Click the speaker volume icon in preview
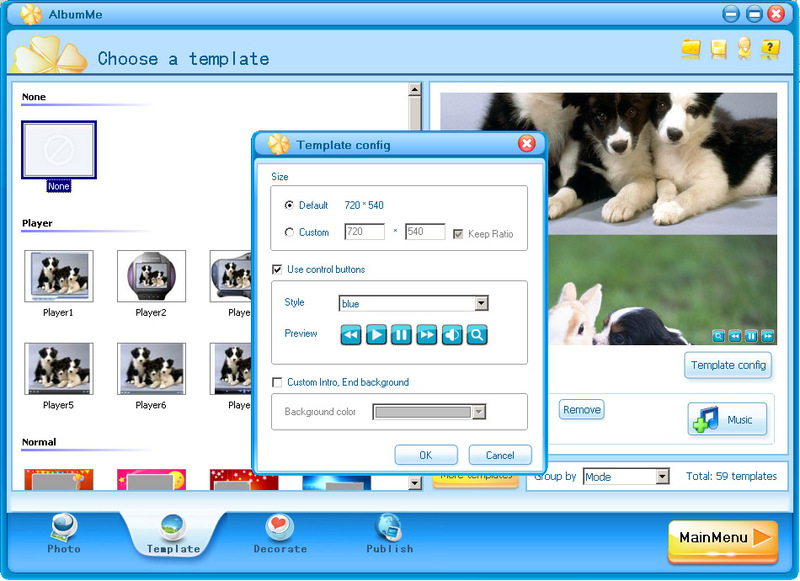Viewport: 800px width, 581px height. coord(452,335)
